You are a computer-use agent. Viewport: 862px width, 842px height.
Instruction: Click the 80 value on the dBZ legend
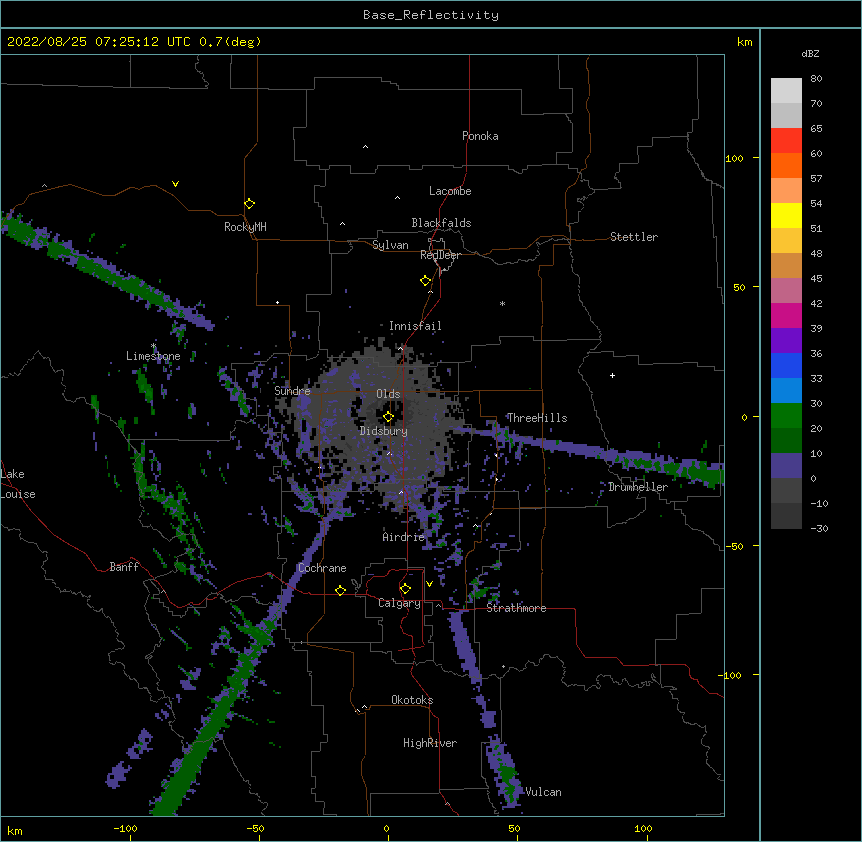(x=816, y=79)
